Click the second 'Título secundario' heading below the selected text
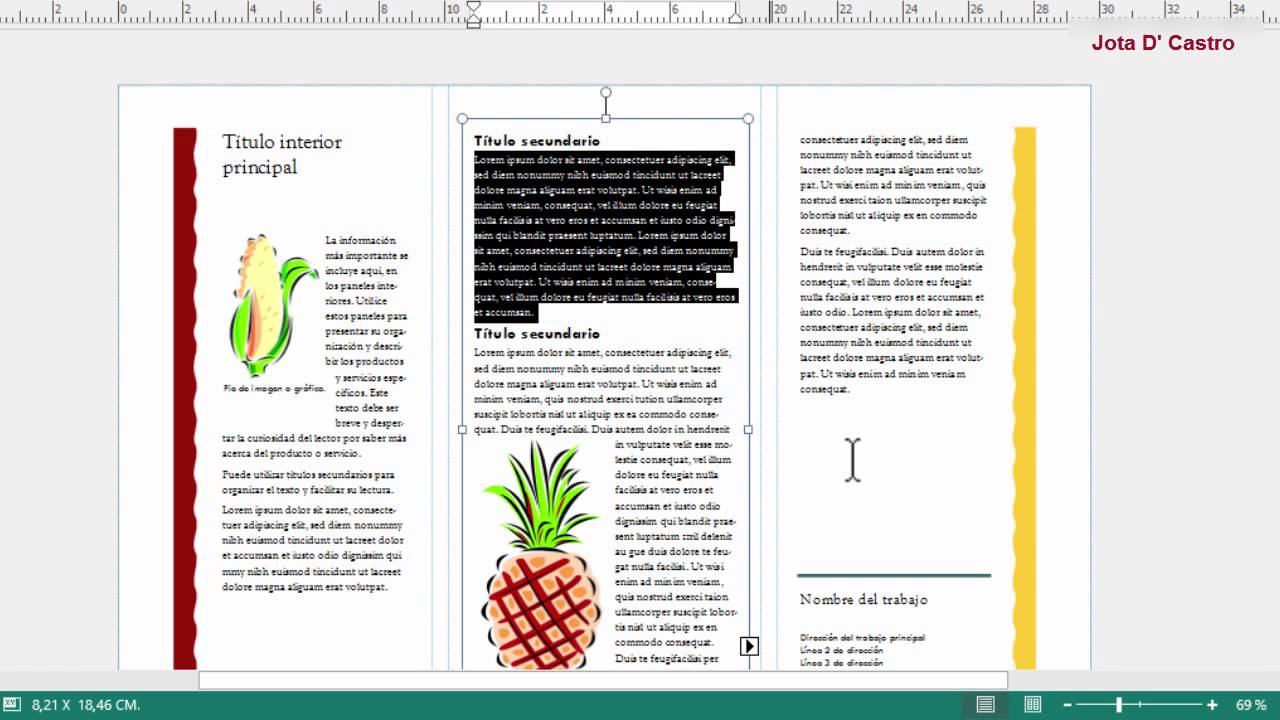This screenshot has width=1280, height=720. pyautogui.click(x=537, y=333)
